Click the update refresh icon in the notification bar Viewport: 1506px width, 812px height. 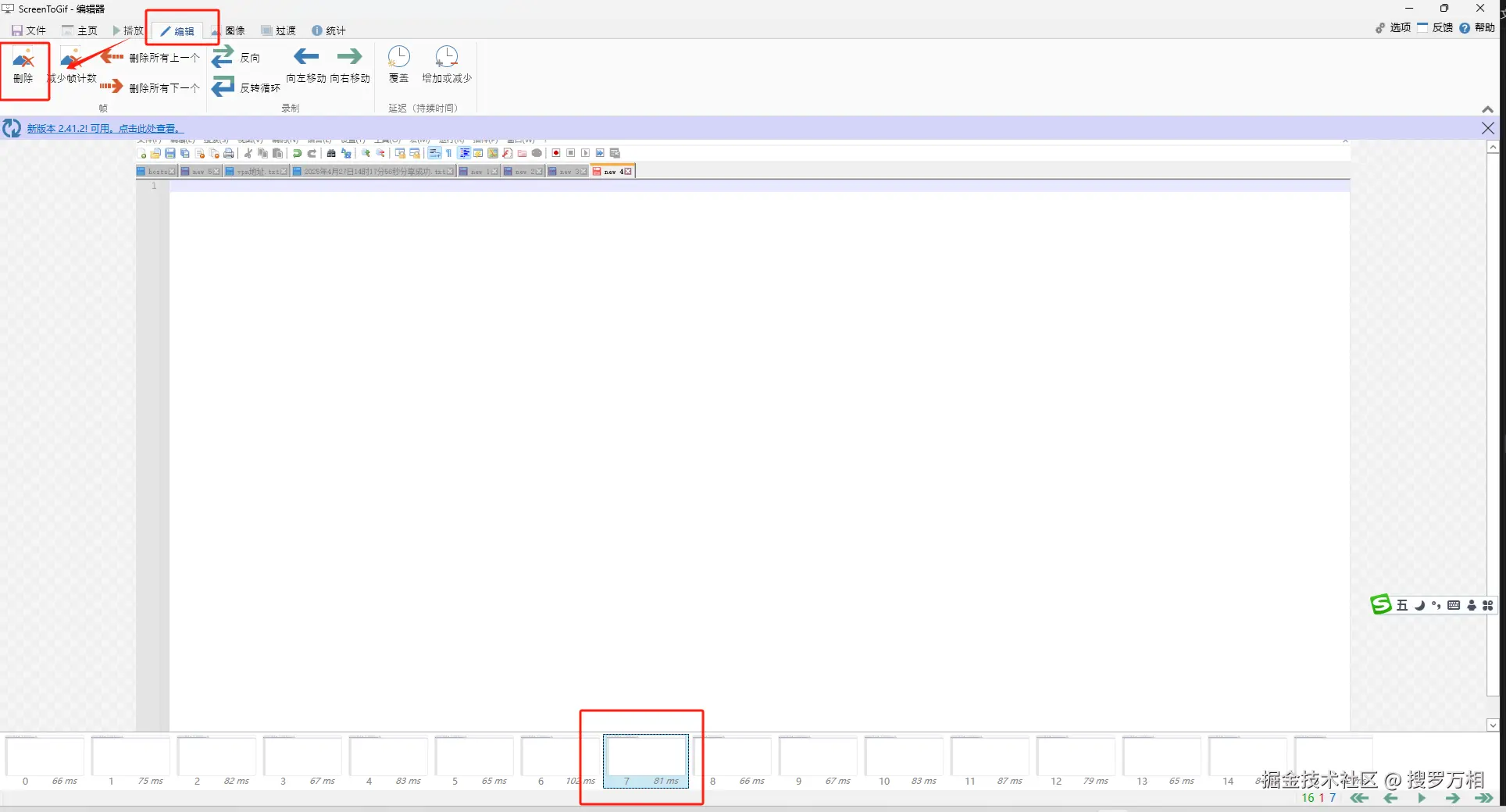(12, 128)
